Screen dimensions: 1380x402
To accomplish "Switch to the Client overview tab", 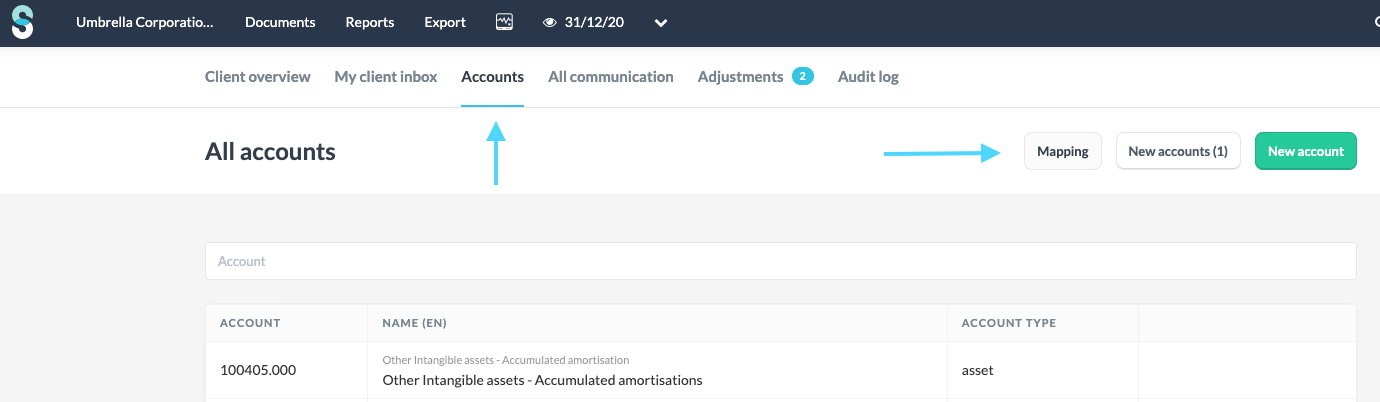I will click(x=258, y=77).
